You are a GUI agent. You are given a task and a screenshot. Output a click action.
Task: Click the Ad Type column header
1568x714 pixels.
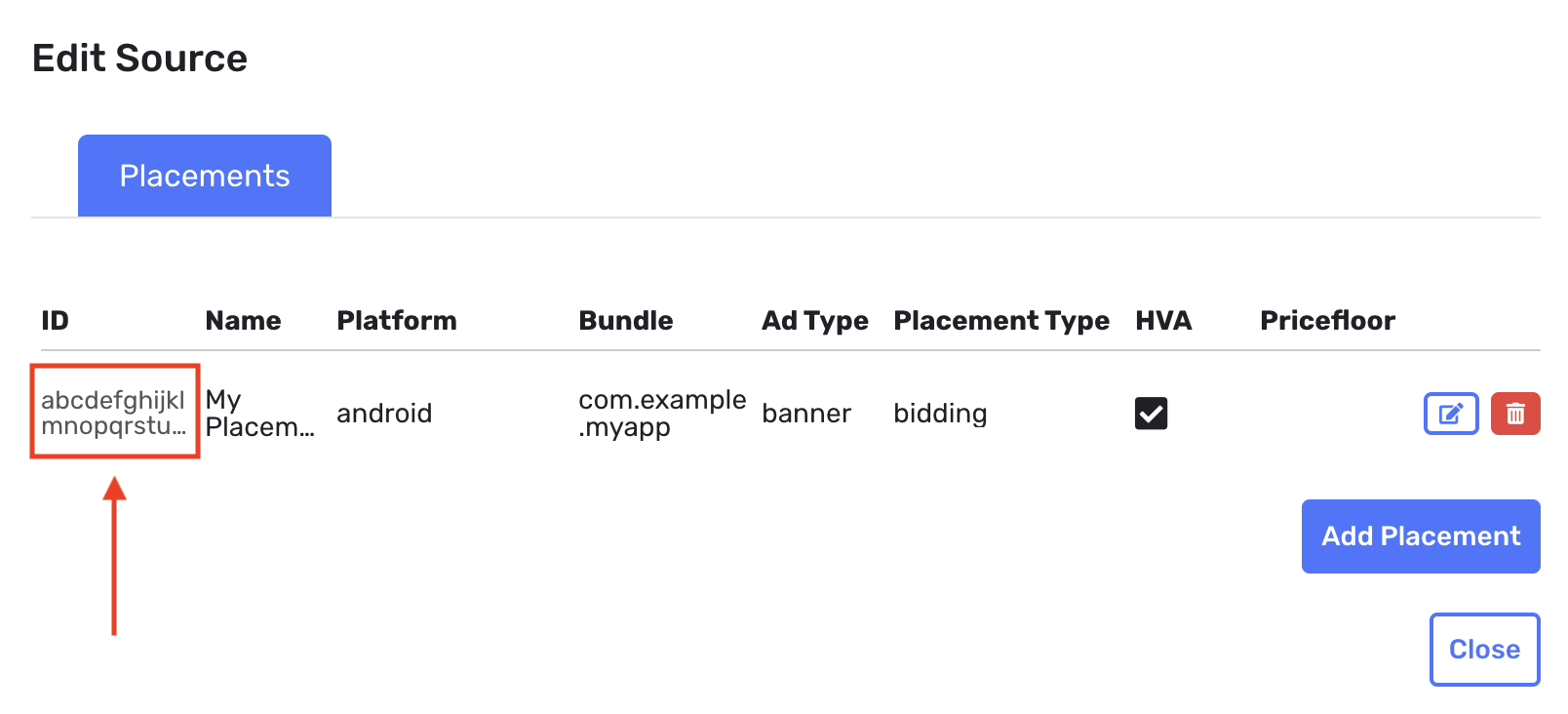[x=814, y=320]
